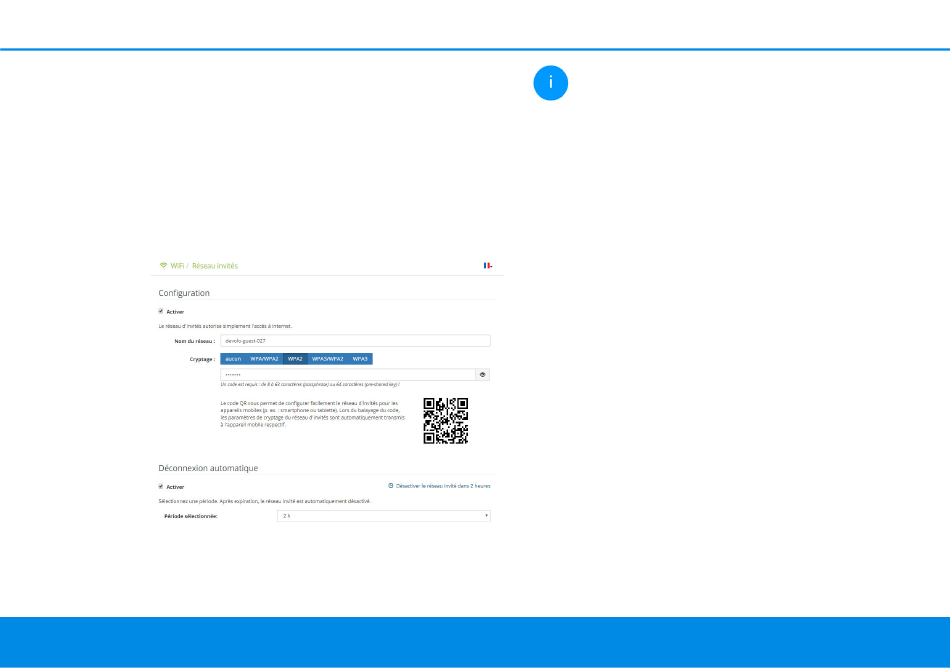
Task: Show password with the eye icon
Action: [483, 375]
